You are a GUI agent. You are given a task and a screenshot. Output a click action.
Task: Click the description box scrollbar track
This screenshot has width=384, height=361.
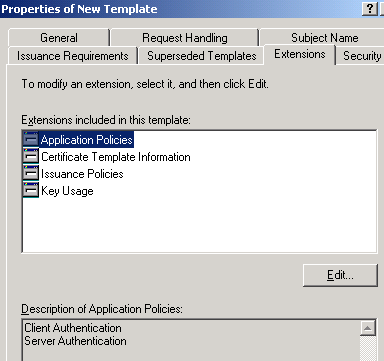pyautogui.click(x=368, y=348)
